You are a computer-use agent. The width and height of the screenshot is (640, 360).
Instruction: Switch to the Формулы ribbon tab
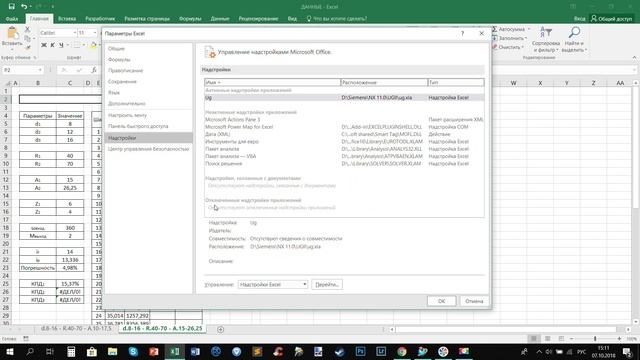point(190,19)
